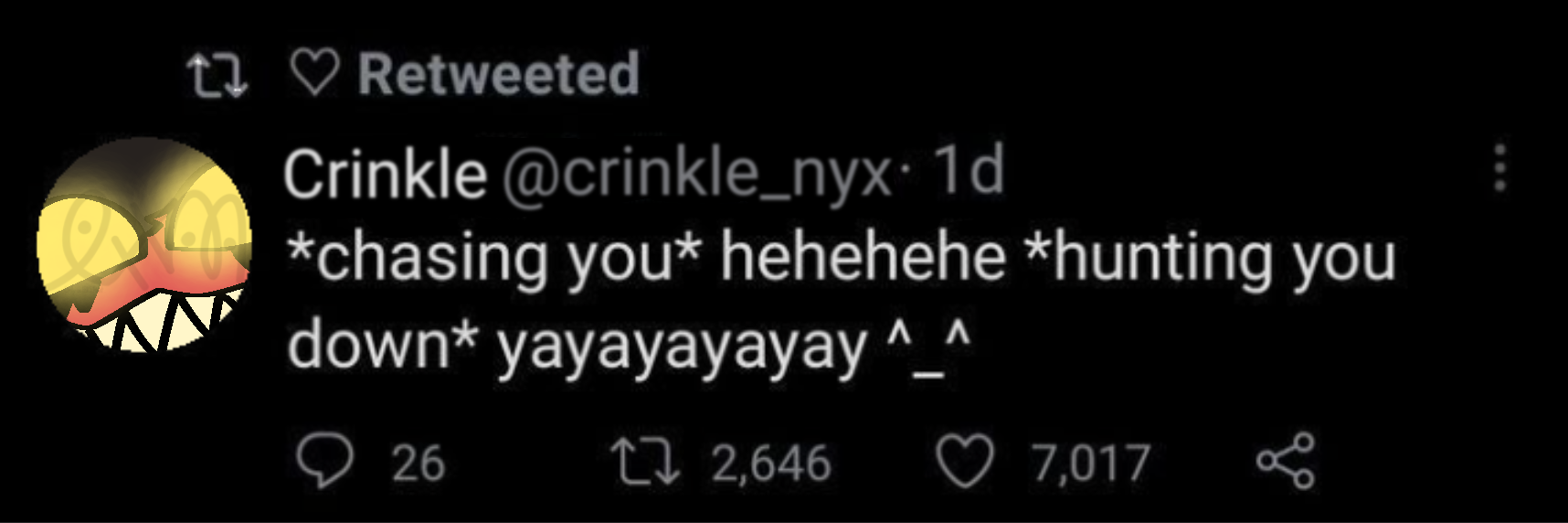
Task: Reply using the speech bubble icon
Action: (x=325, y=462)
